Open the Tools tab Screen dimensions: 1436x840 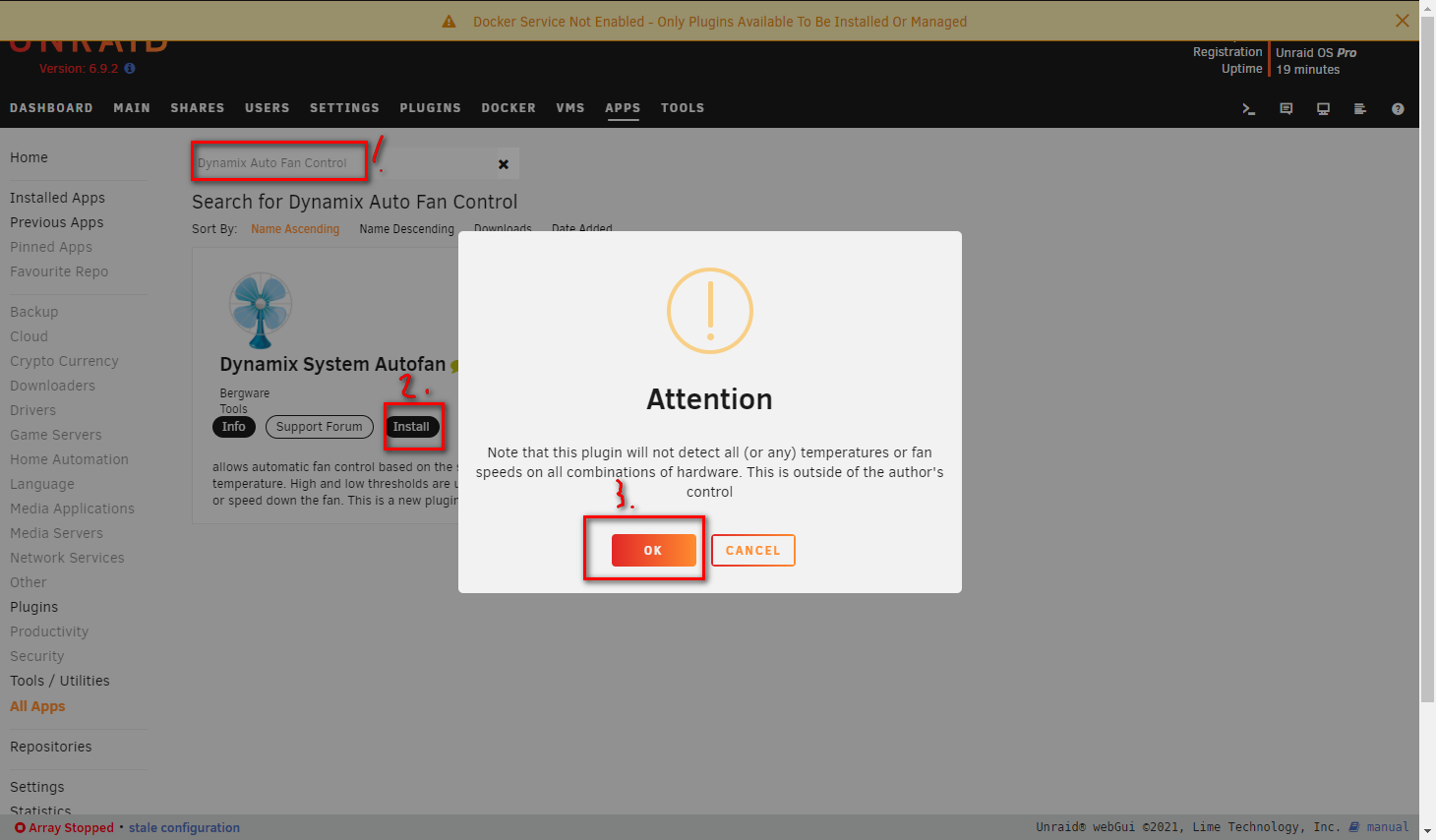683,108
